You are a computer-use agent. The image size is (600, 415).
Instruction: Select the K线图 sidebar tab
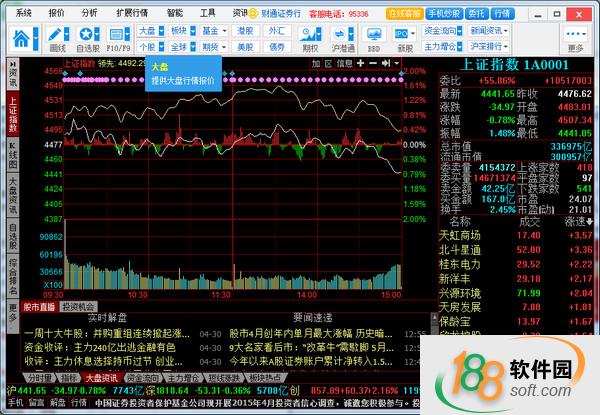click(13, 156)
